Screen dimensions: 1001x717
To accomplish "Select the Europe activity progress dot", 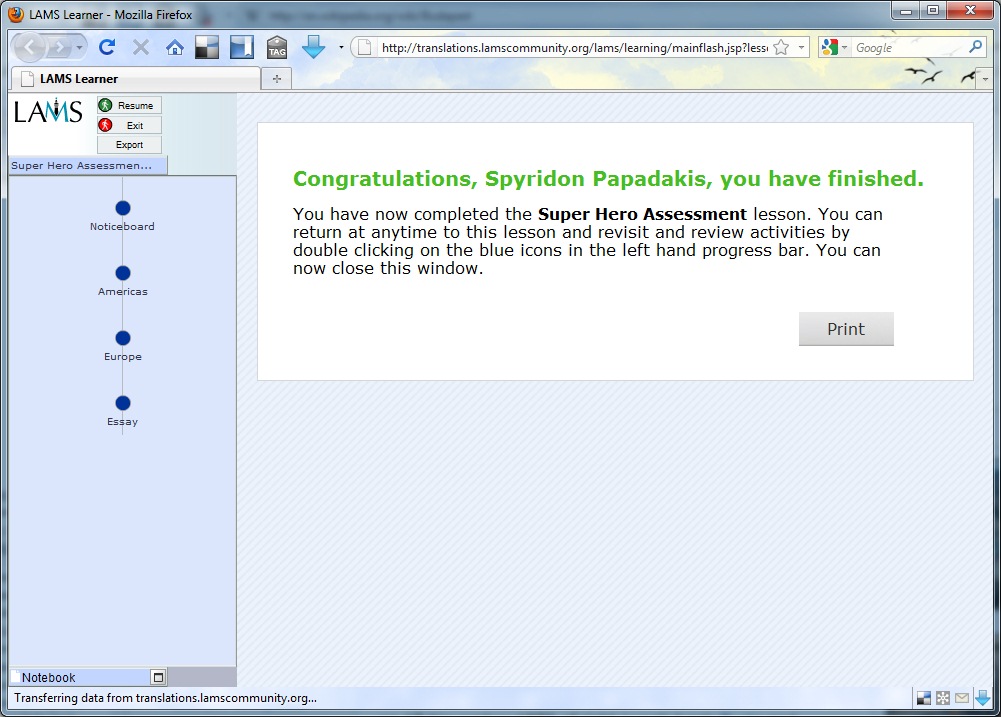I will tap(123, 338).
